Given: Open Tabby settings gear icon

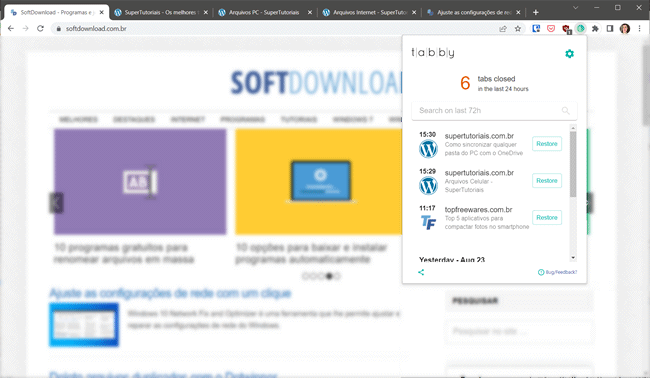Looking at the screenshot, I should (x=569, y=53).
